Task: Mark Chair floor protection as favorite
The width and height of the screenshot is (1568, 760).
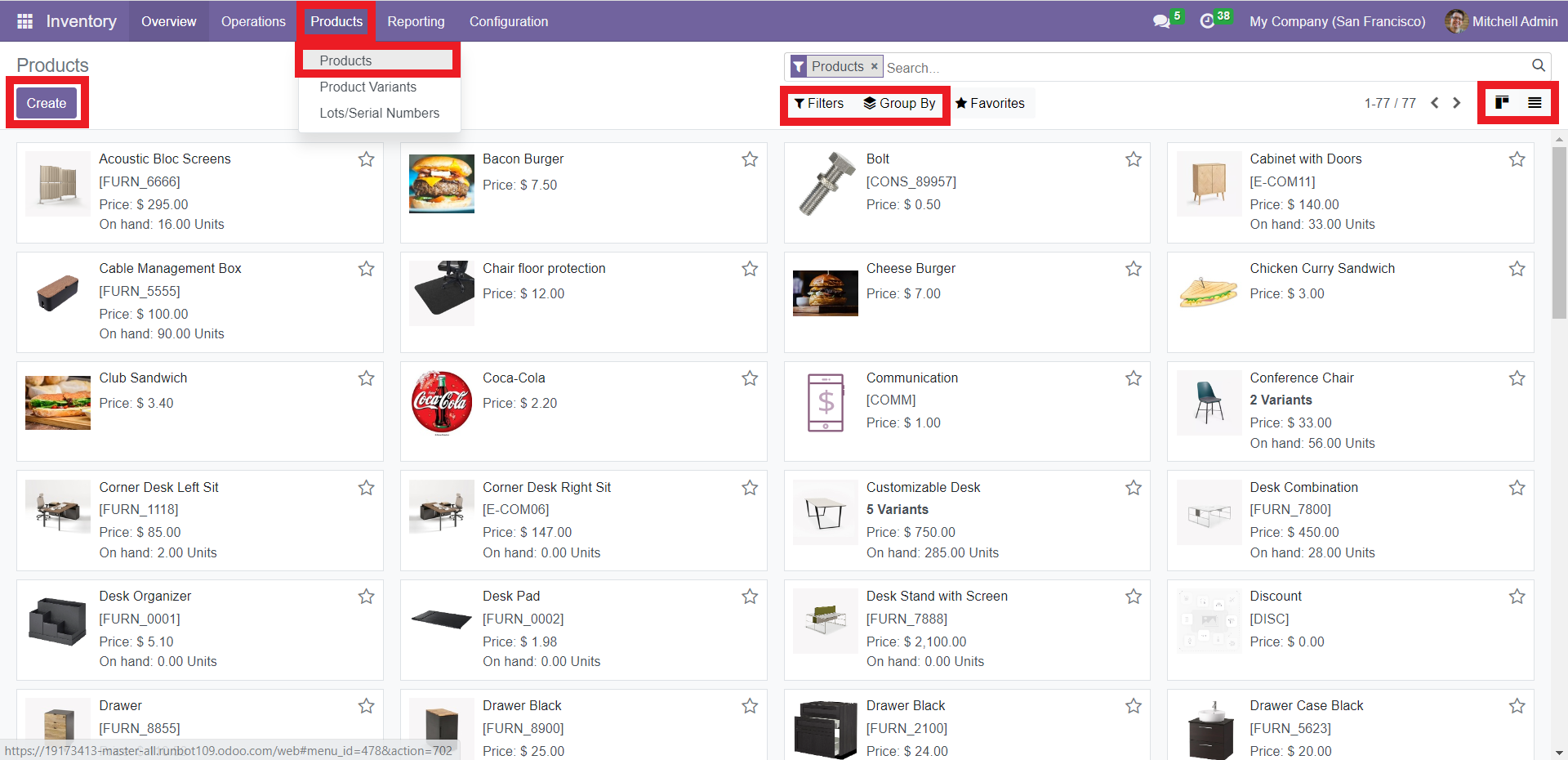Action: 750,269
